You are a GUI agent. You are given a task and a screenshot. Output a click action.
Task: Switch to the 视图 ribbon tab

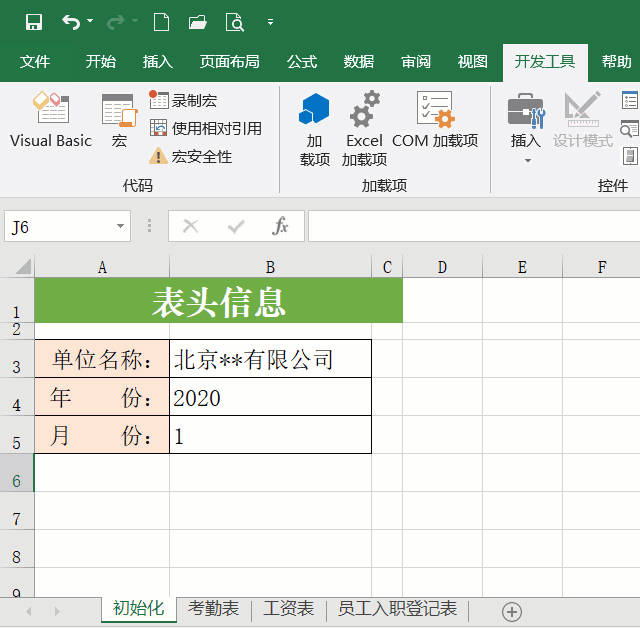coord(472,62)
